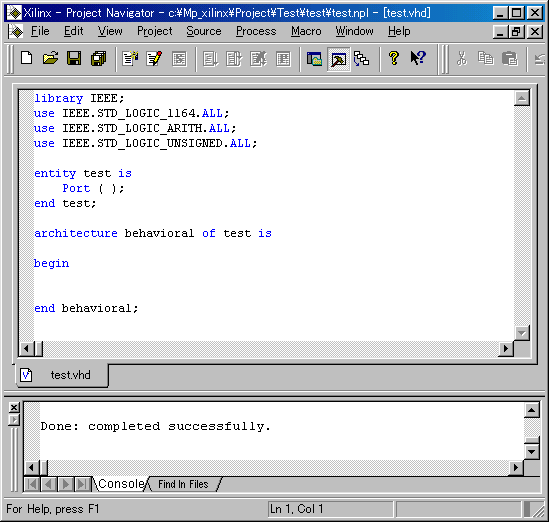Click the editor scroll down arrow

pyautogui.click(x=522, y=333)
